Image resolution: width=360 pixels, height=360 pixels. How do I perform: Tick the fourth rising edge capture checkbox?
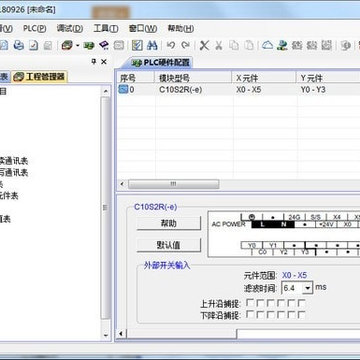point(281,303)
